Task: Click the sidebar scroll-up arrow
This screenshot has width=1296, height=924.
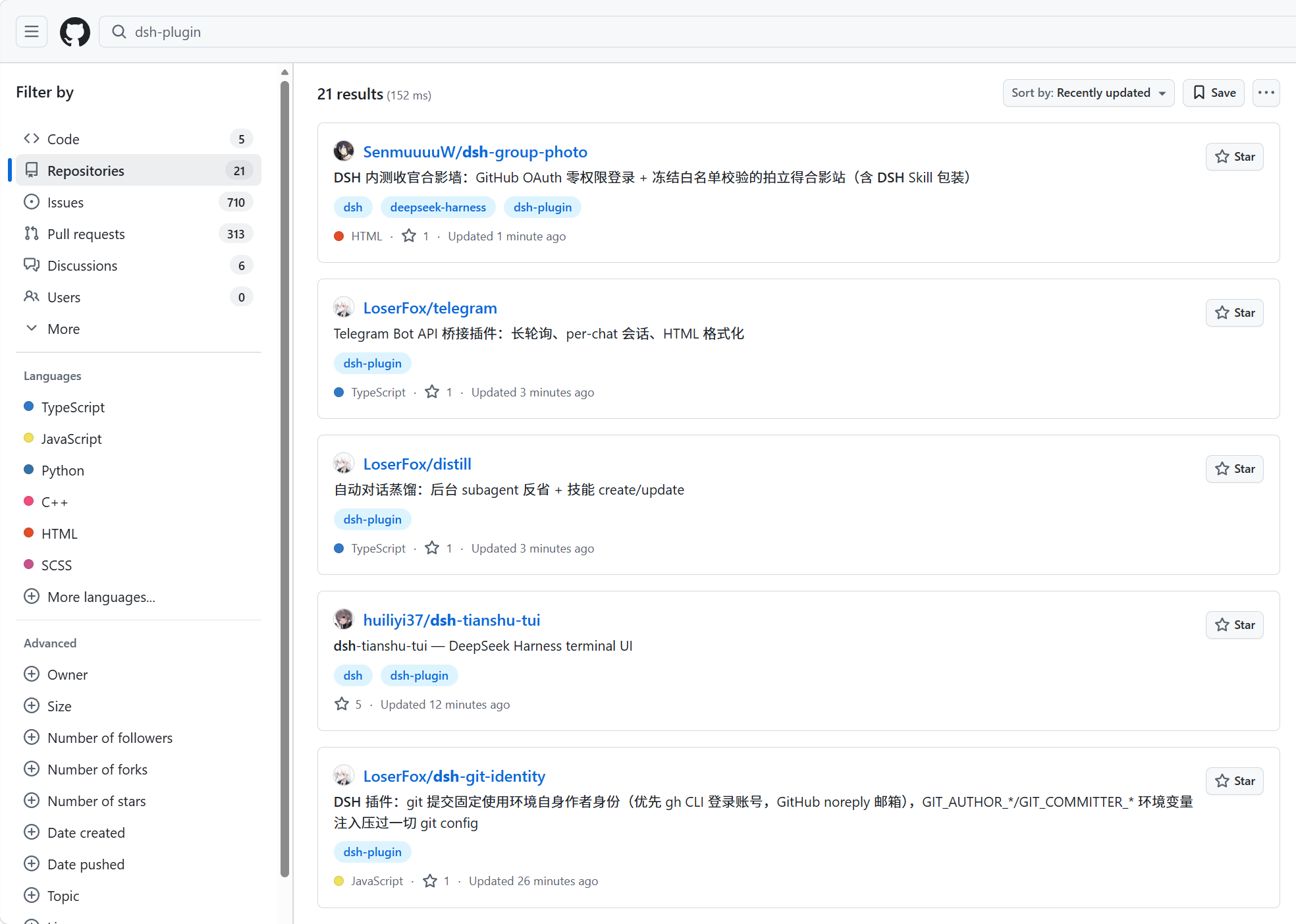Action: click(x=284, y=72)
